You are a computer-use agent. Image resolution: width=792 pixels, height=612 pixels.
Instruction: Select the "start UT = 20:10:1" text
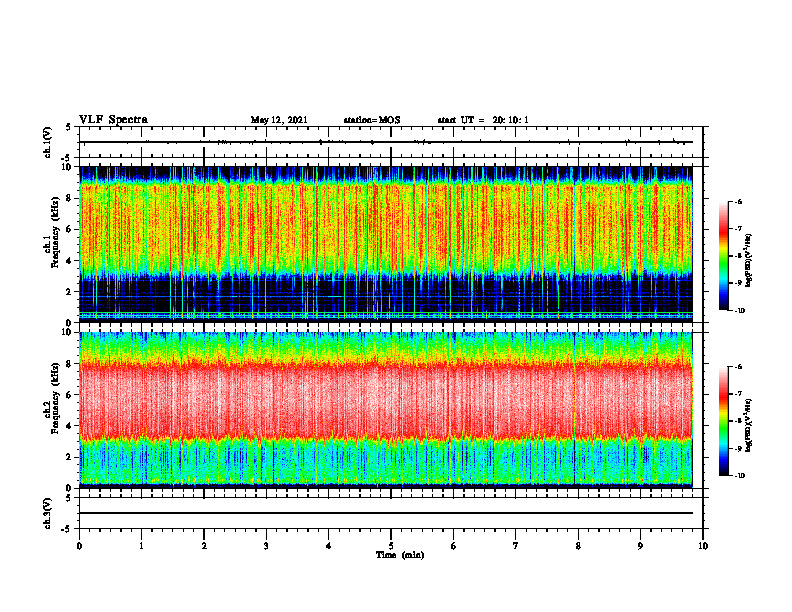pyautogui.click(x=483, y=120)
